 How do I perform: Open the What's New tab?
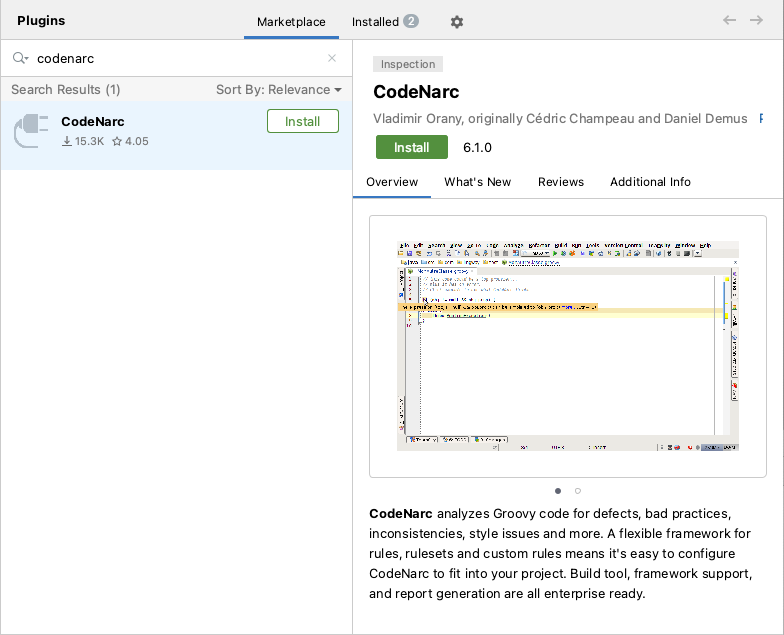tap(478, 182)
